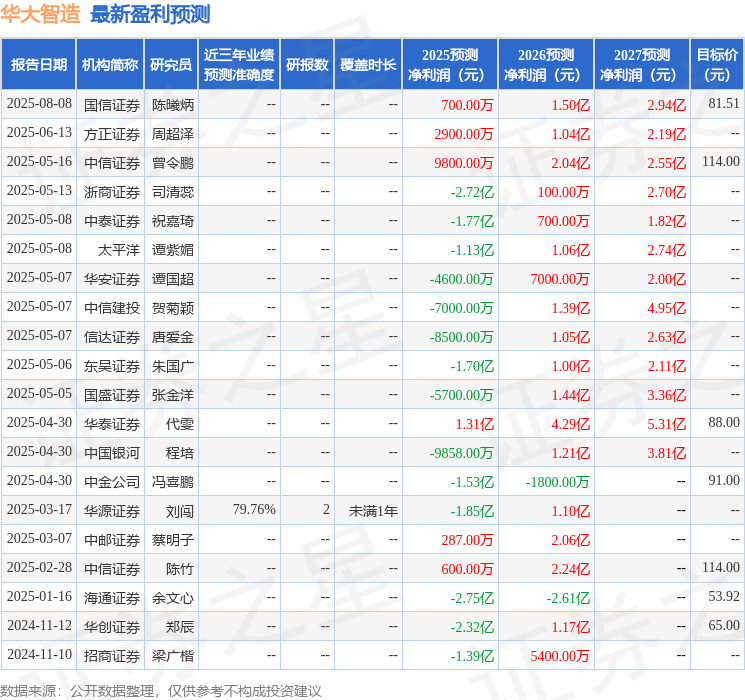The width and height of the screenshot is (745, 700).
Task: Click the -1800.00万 value
Action: (x=557, y=482)
